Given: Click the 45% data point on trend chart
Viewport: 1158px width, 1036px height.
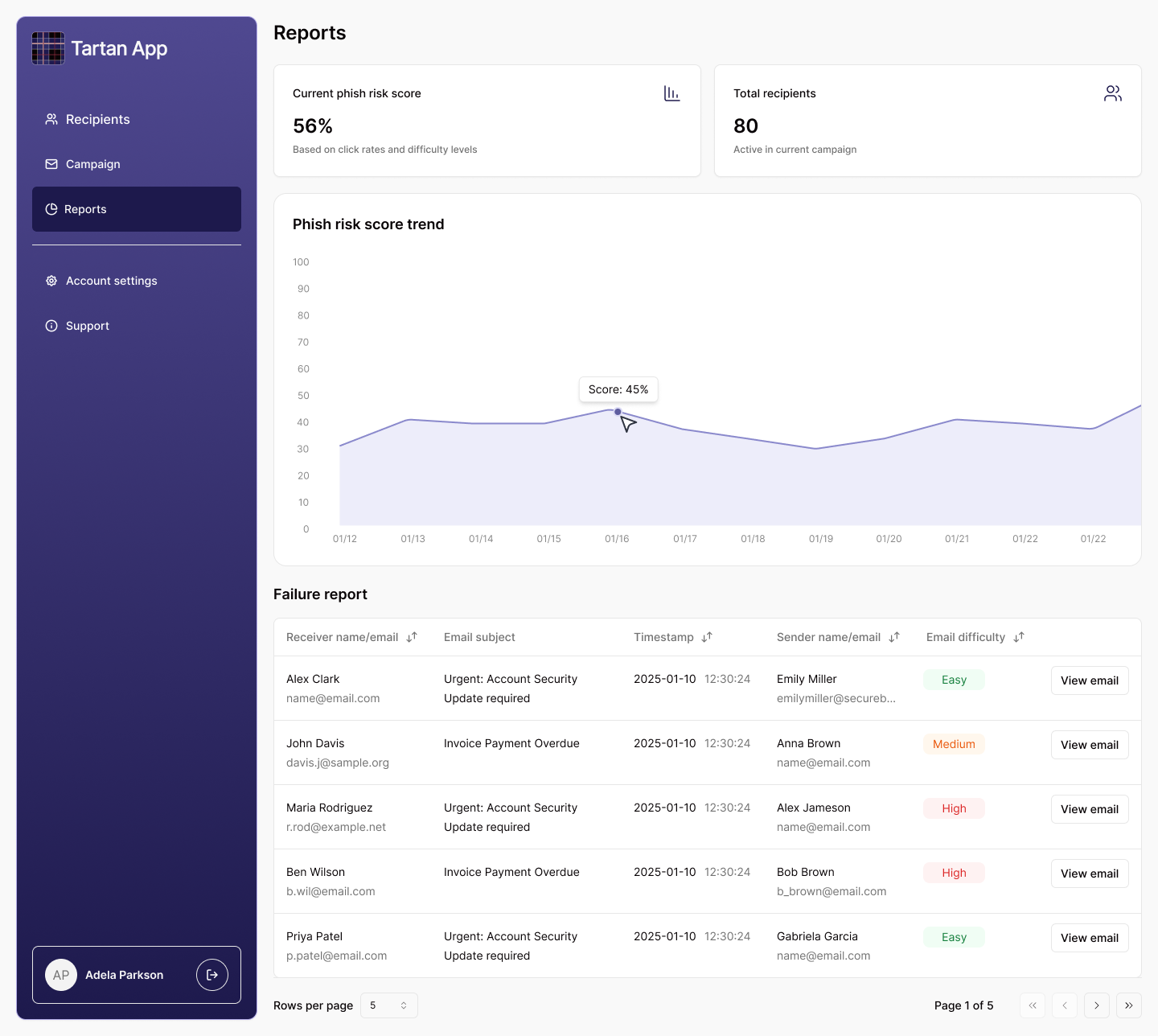Looking at the screenshot, I should 618,412.
